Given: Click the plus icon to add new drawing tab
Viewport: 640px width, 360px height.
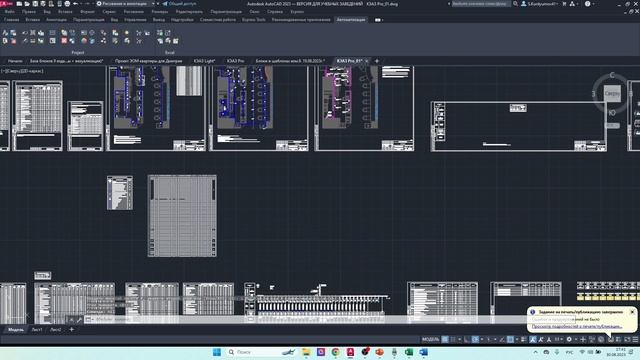Looking at the screenshot, I should click(377, 61).
